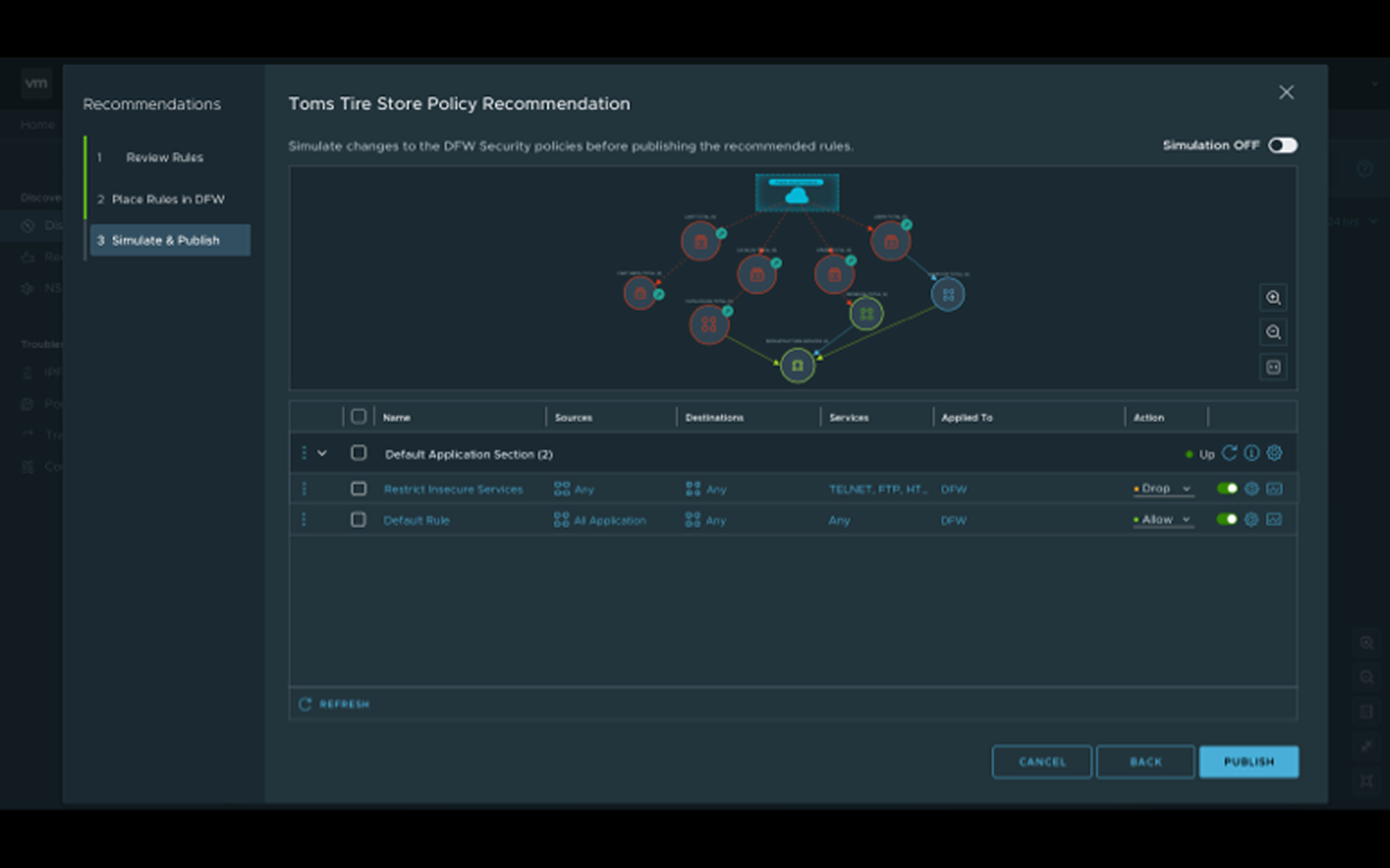The image size is (1390, 868).
Task: Click fit-to-screen icon on topology map
Action: point(1273,367)
